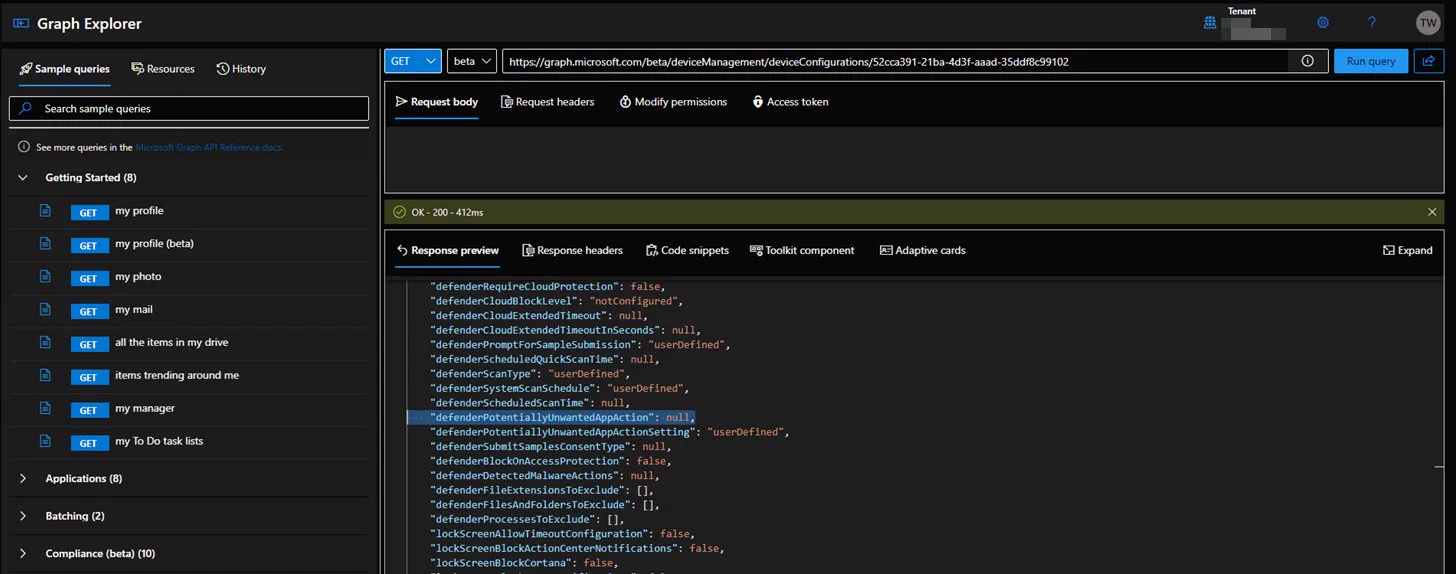The height and width of the screenshot is (574, 1456).
Task: Click the document icon beside my manager
Action: click(x=44, y=408)
